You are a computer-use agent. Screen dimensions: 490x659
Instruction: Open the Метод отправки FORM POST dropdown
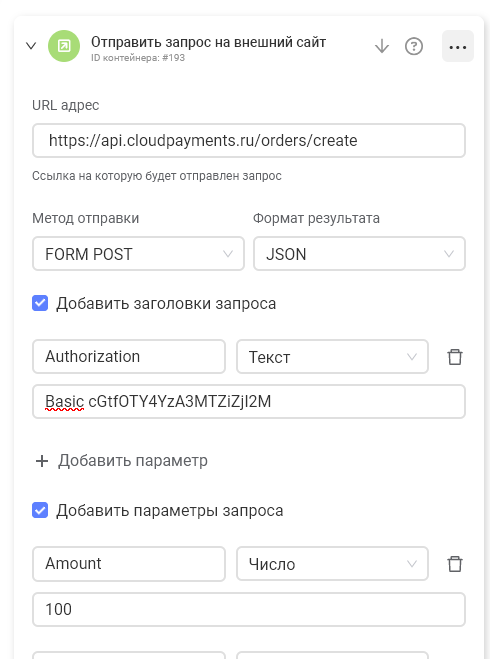138,253
